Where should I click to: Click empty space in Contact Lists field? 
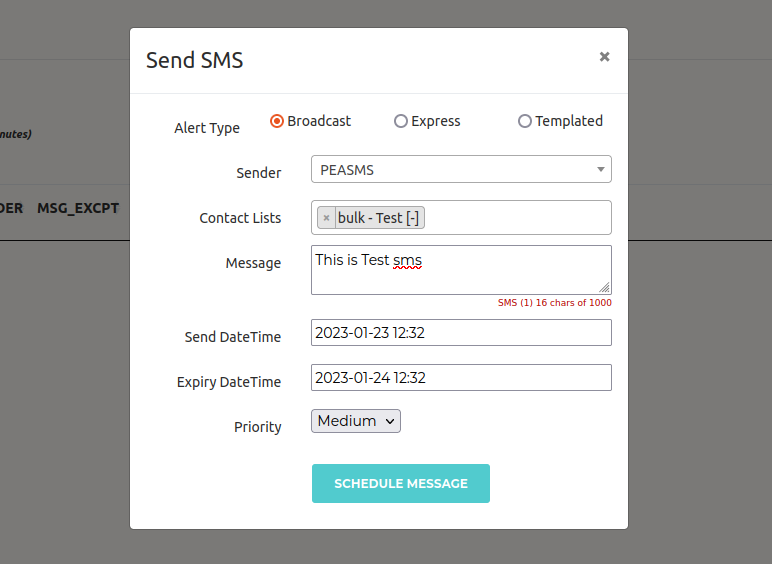click(520, 218)
